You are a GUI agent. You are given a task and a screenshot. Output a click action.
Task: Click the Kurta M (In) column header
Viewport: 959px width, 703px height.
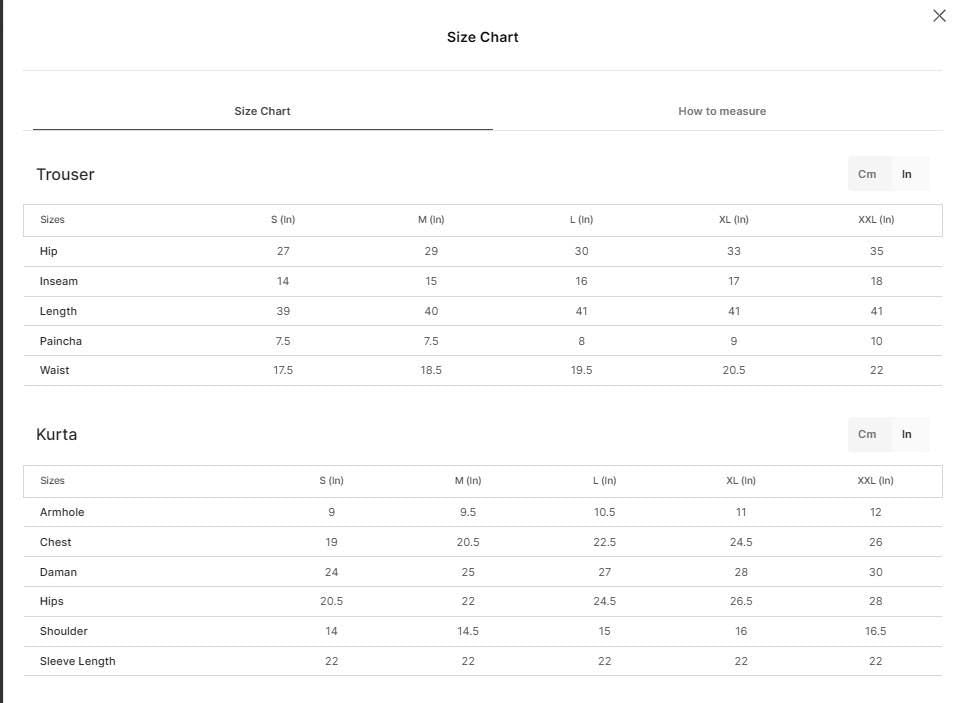tap(468, 481)
